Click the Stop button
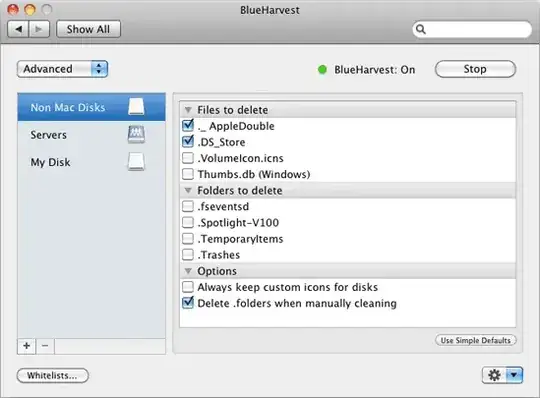Image resolution: width=540 pixels, height=398 pixels. (475, 69)
